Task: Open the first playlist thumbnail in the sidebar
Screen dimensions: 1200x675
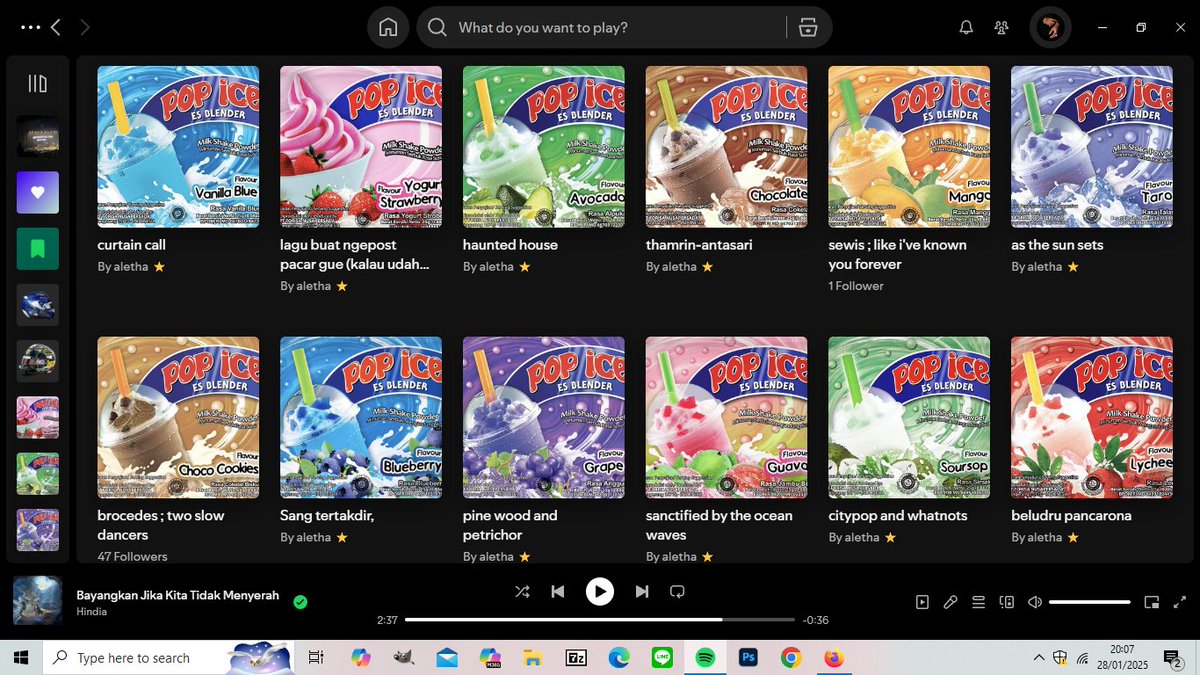Action: click(x=38, y=136)
